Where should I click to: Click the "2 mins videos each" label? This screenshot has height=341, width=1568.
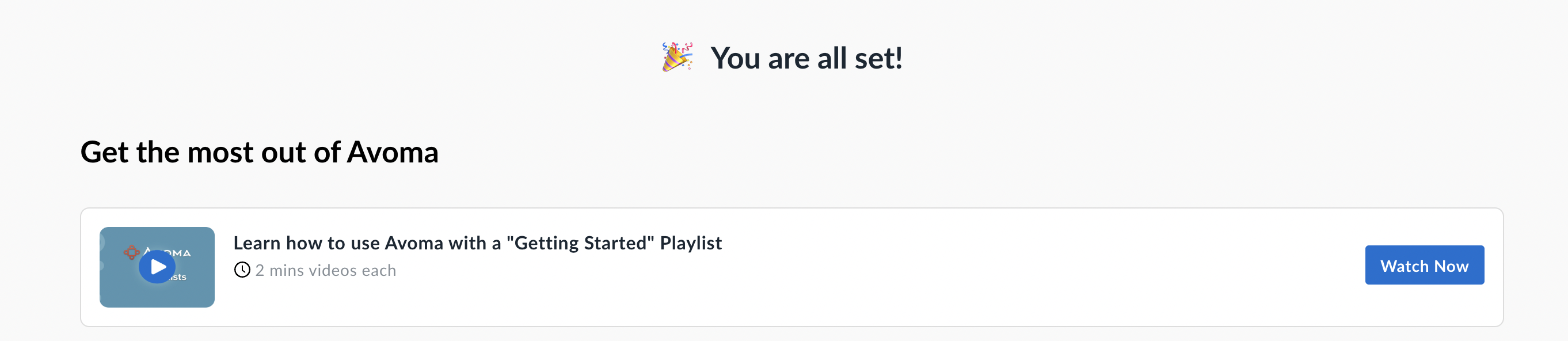click(325, 270)
